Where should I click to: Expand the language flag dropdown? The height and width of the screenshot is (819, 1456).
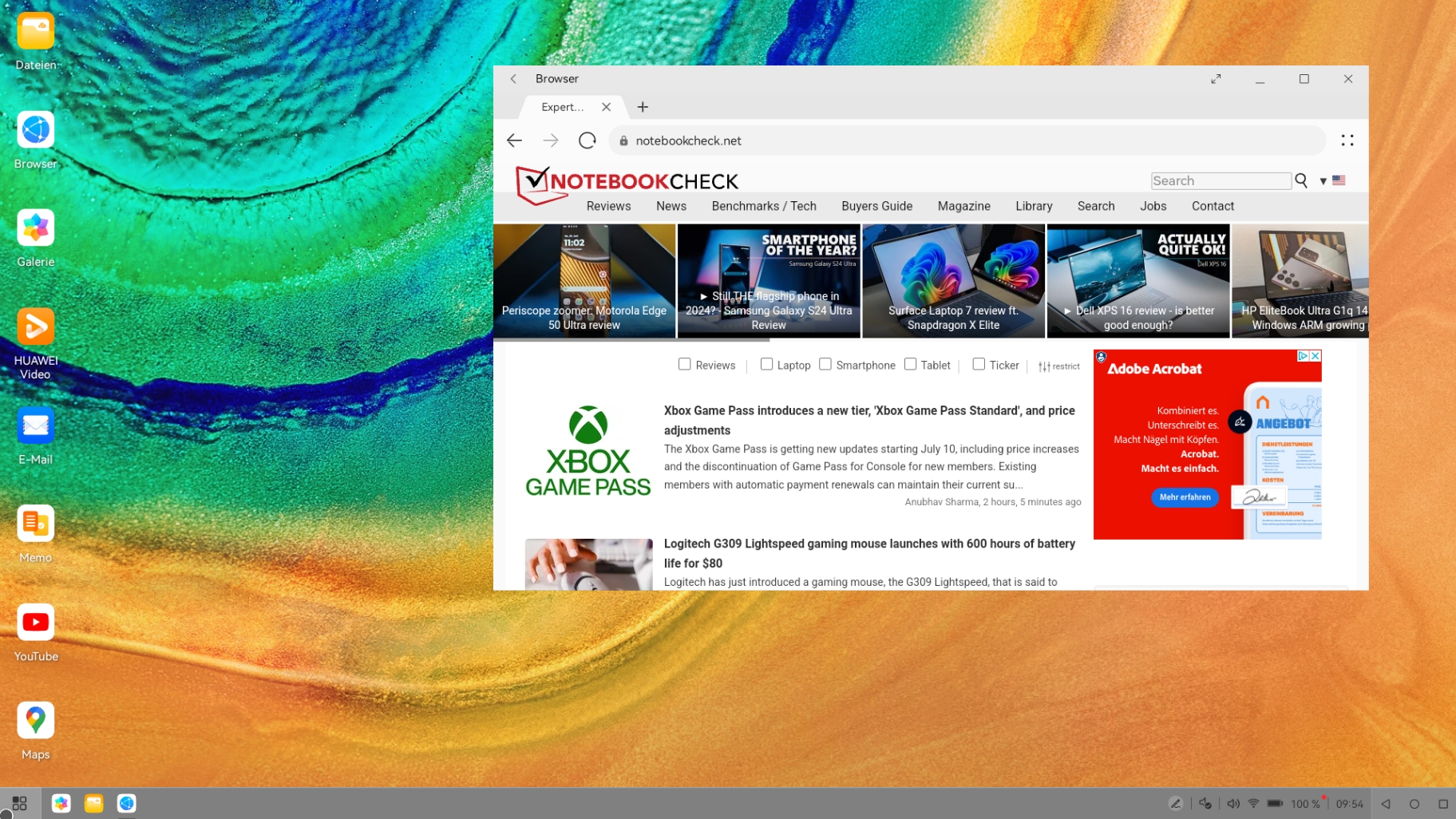[x=1332, y=181]
